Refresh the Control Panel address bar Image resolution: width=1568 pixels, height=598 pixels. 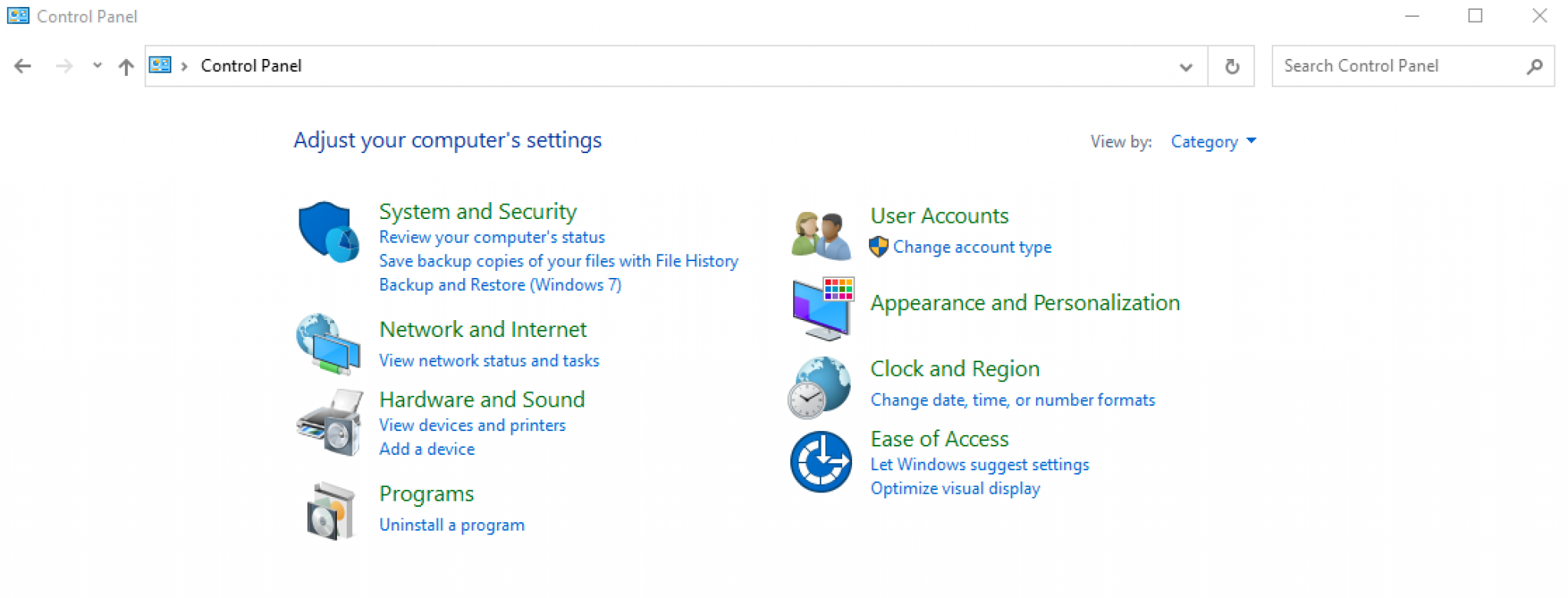(1231, 67)
